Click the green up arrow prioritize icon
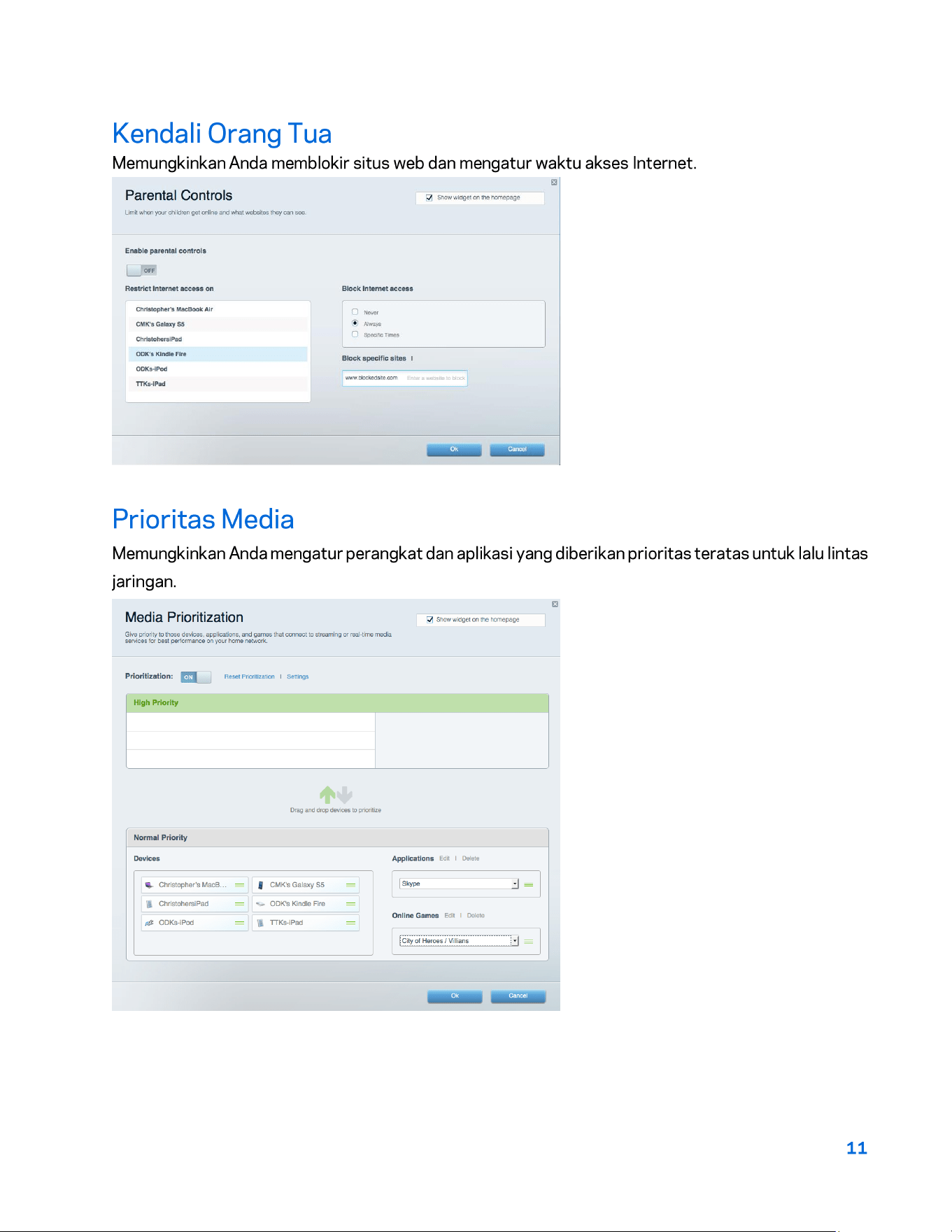The height and width of the screenshot is (1232, 952). [327, 794]
